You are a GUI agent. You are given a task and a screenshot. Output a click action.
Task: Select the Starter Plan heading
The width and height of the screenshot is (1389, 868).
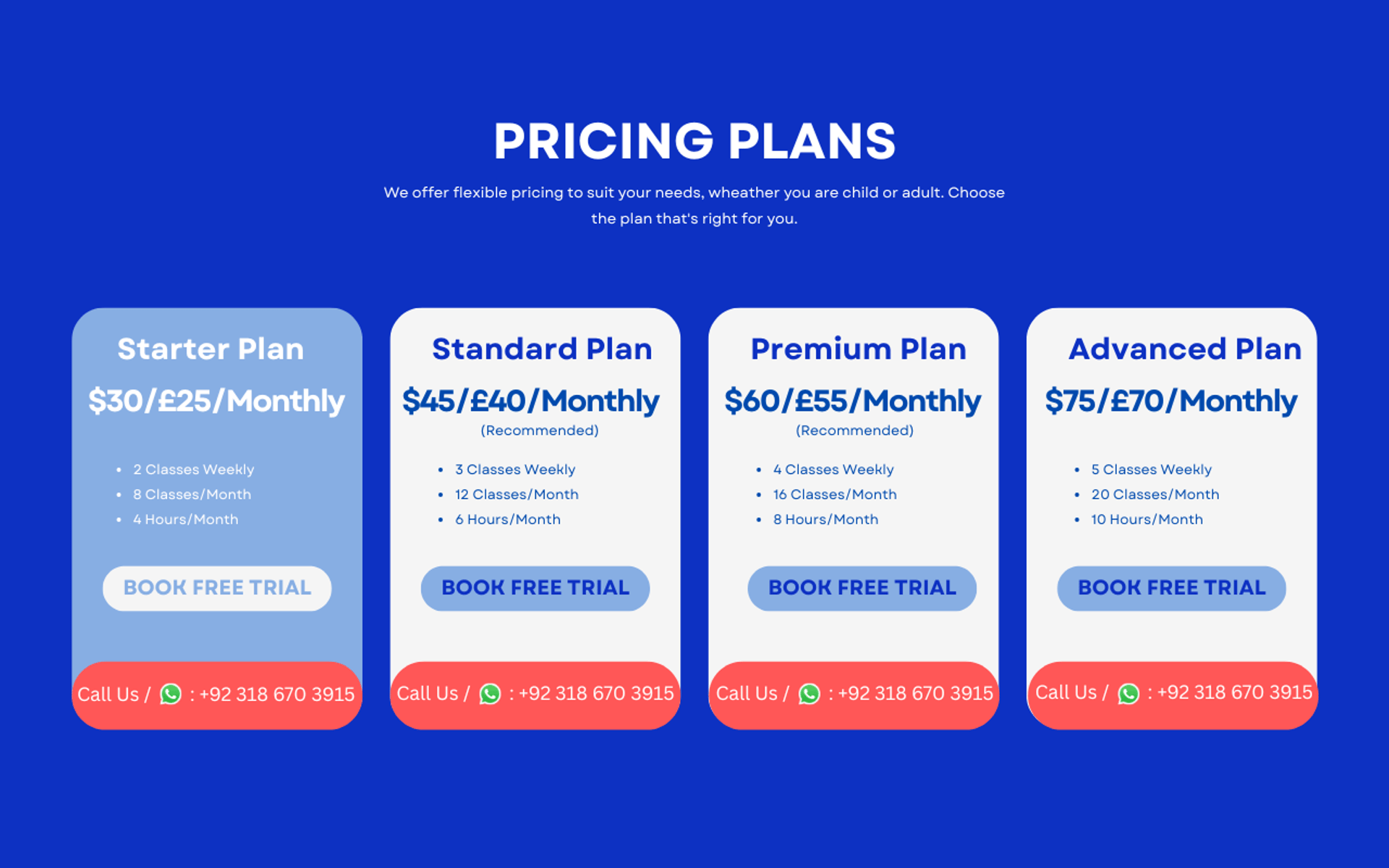click(x=211, y=349)
